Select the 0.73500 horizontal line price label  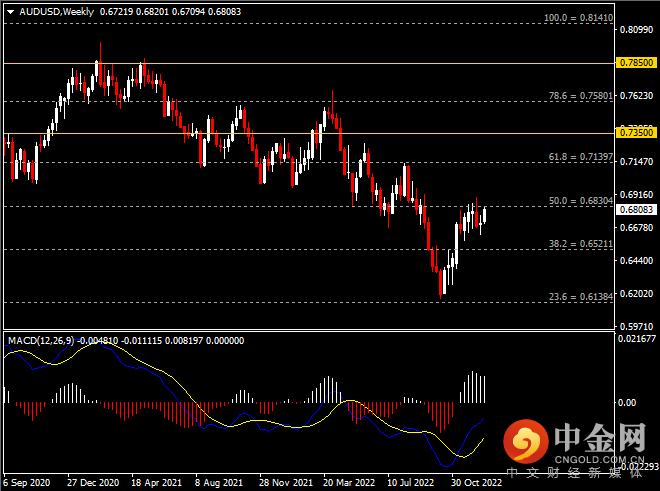click(x=636, y=132)
